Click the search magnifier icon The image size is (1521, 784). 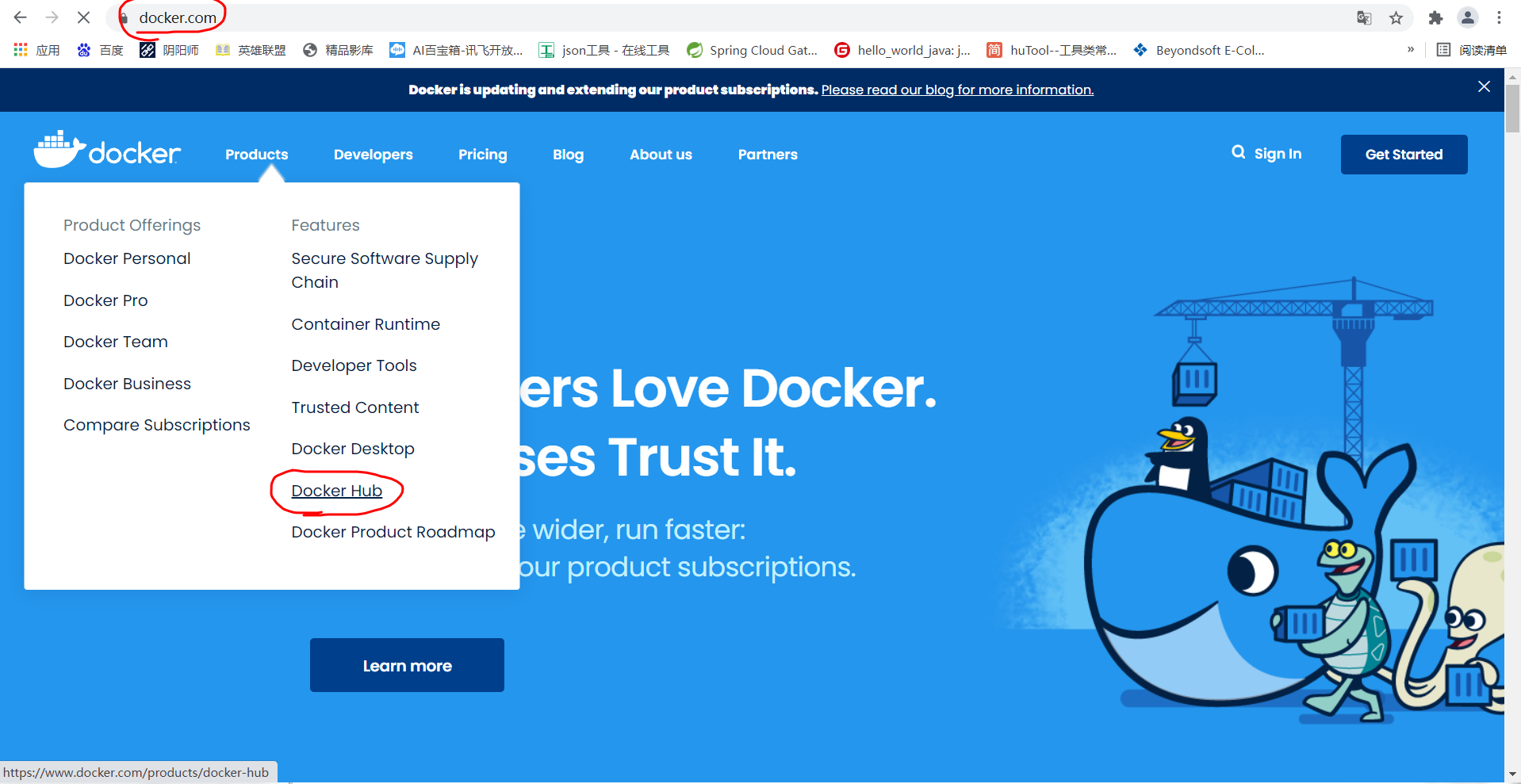coord(1238,152)
